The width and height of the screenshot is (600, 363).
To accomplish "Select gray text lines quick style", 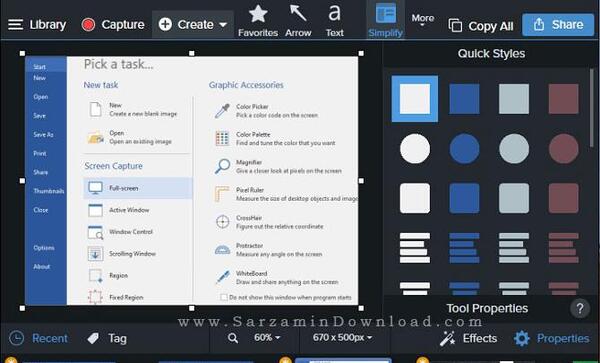I will (514, 248).
